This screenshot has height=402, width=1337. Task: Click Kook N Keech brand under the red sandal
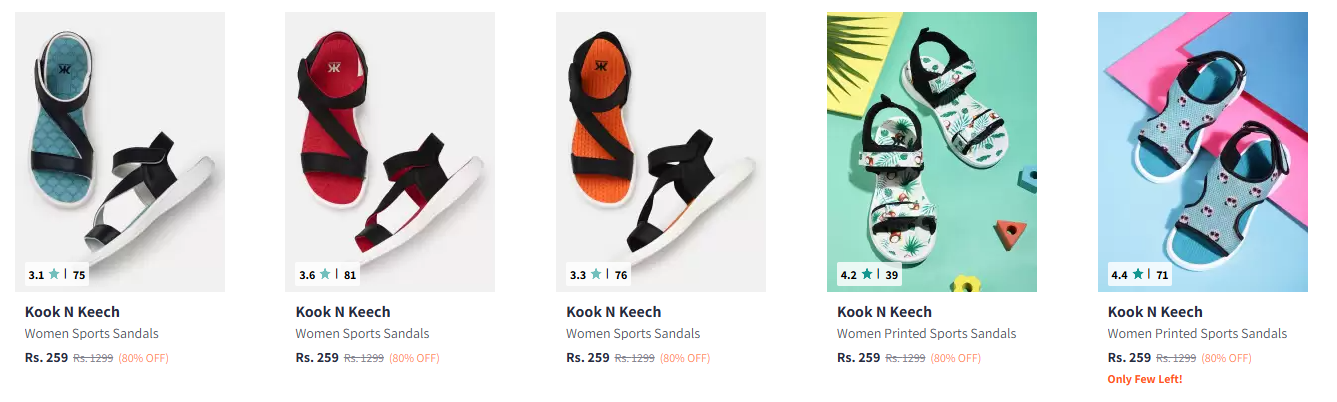(343, 312)
